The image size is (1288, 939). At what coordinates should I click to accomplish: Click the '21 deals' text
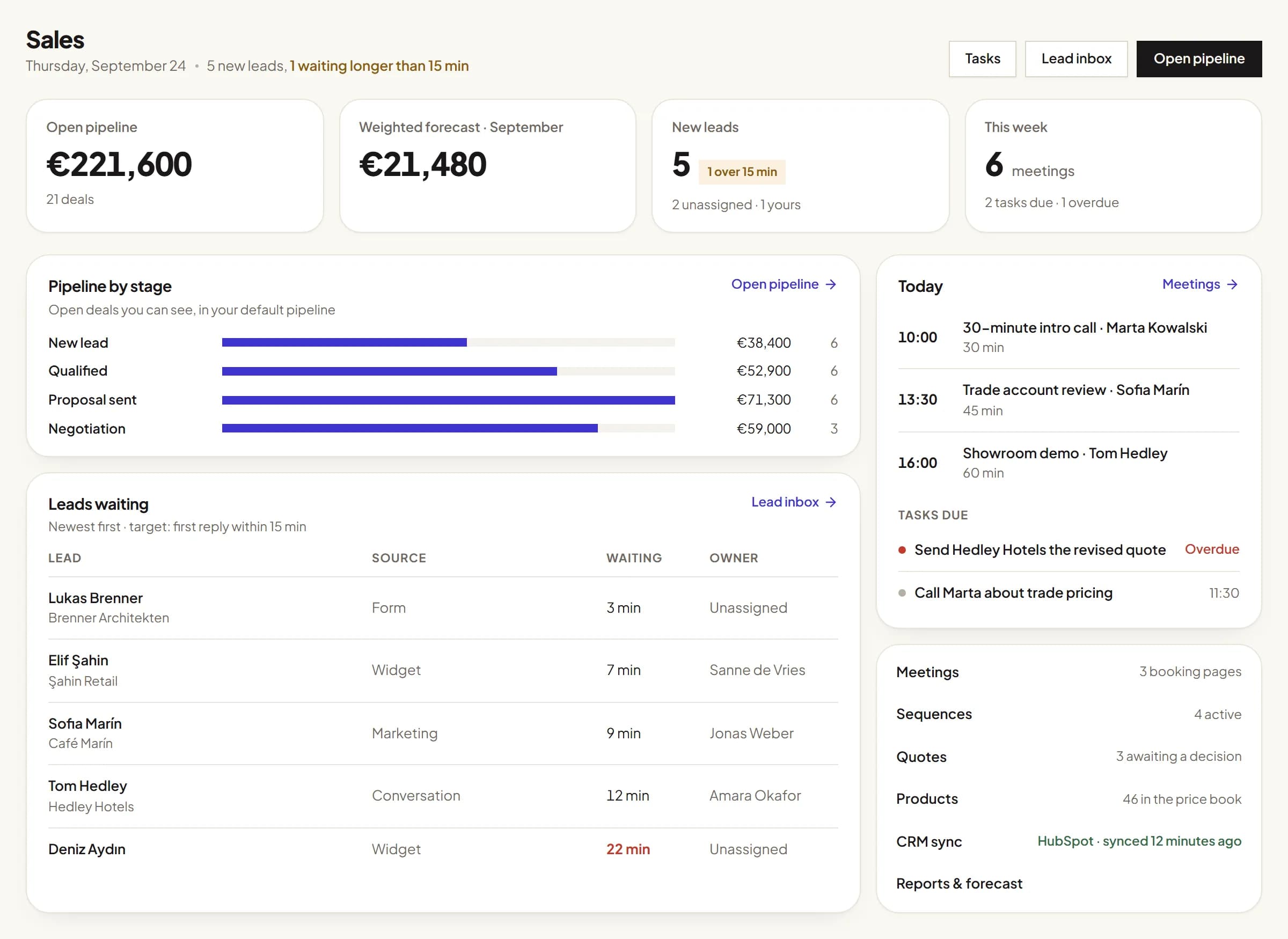[70, 199]
